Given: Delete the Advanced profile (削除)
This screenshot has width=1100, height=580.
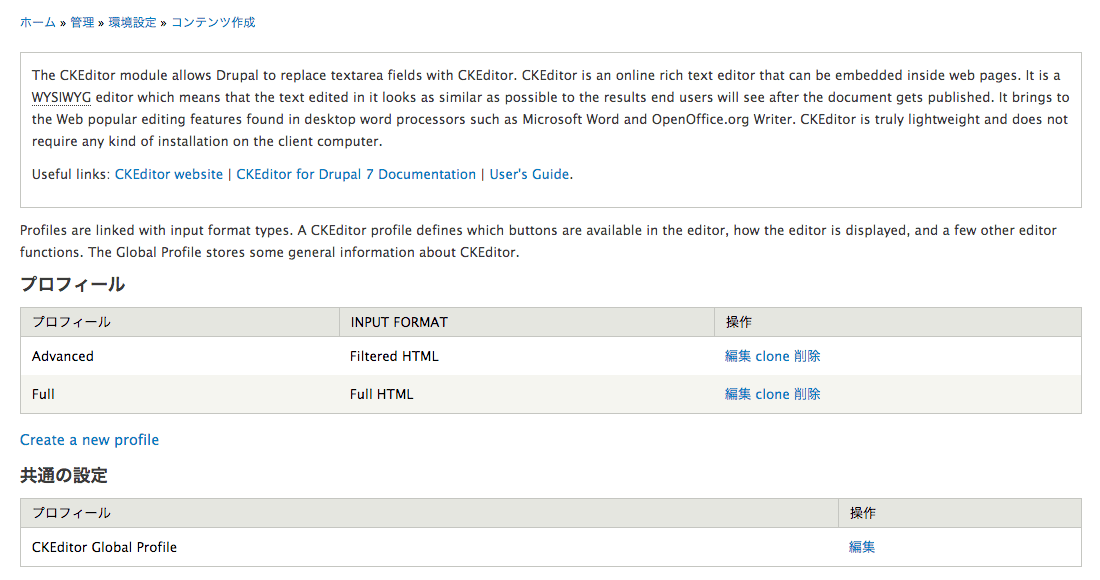Looking at the screenshot, I should [807, 356].
